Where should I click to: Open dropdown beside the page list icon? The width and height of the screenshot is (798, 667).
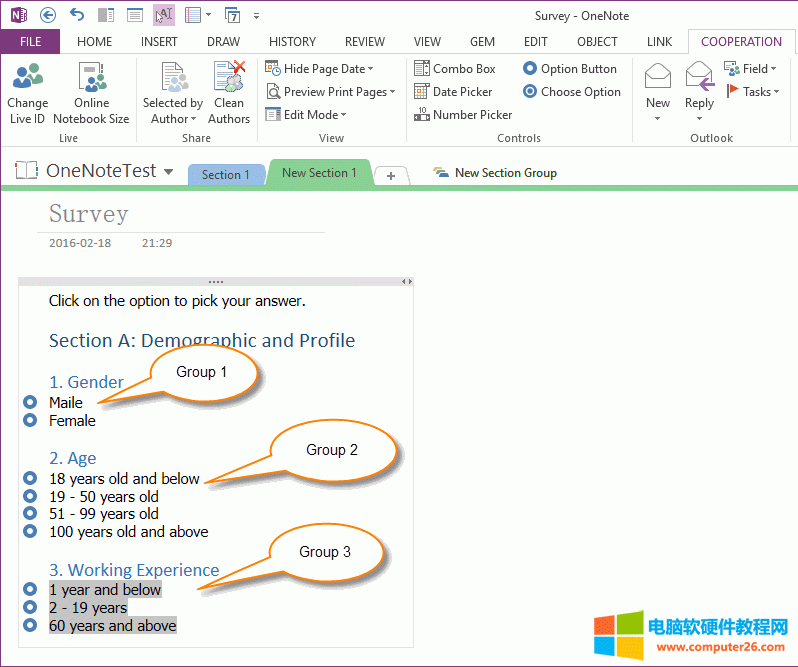pos(209,15)
